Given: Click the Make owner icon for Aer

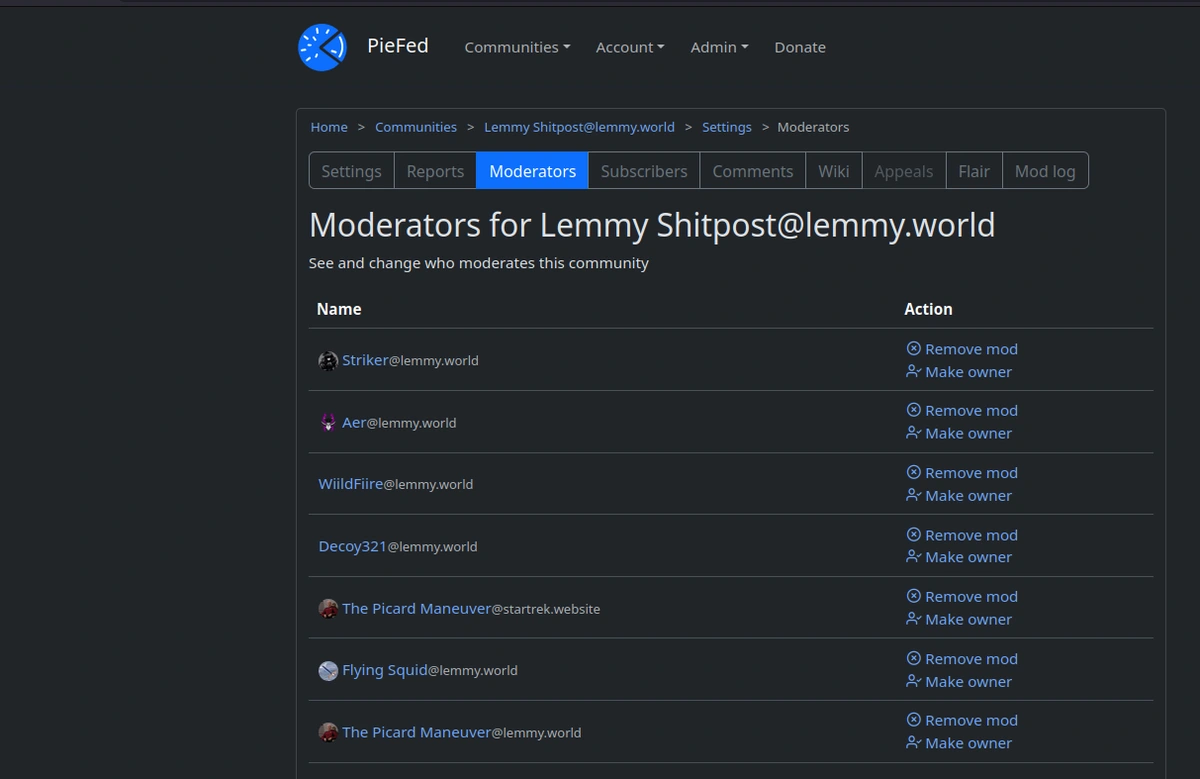Looking at the screenshot, I should 913,434.
